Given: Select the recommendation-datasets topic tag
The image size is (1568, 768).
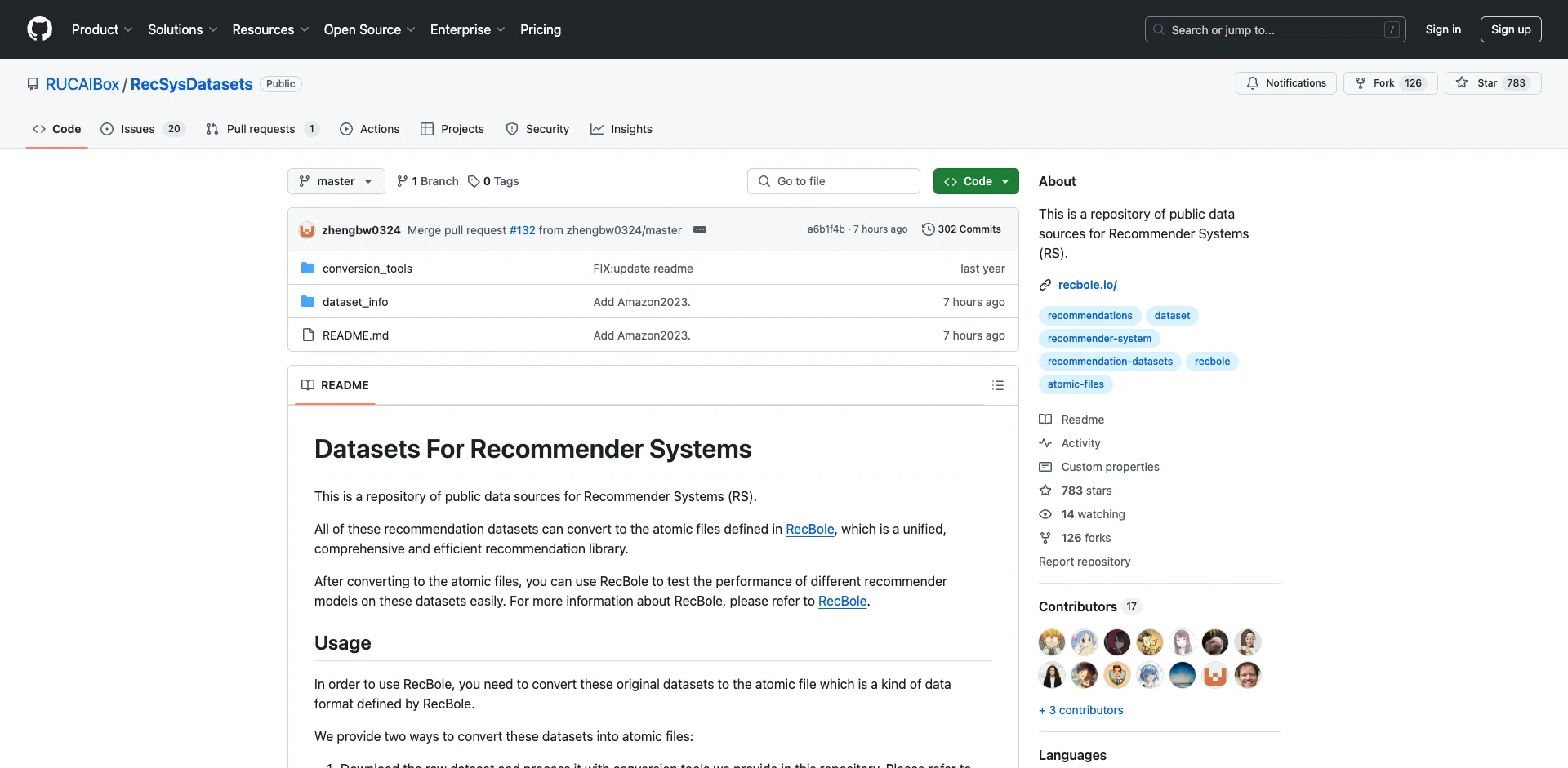Looking at the screenshot, I should 1110,362.
